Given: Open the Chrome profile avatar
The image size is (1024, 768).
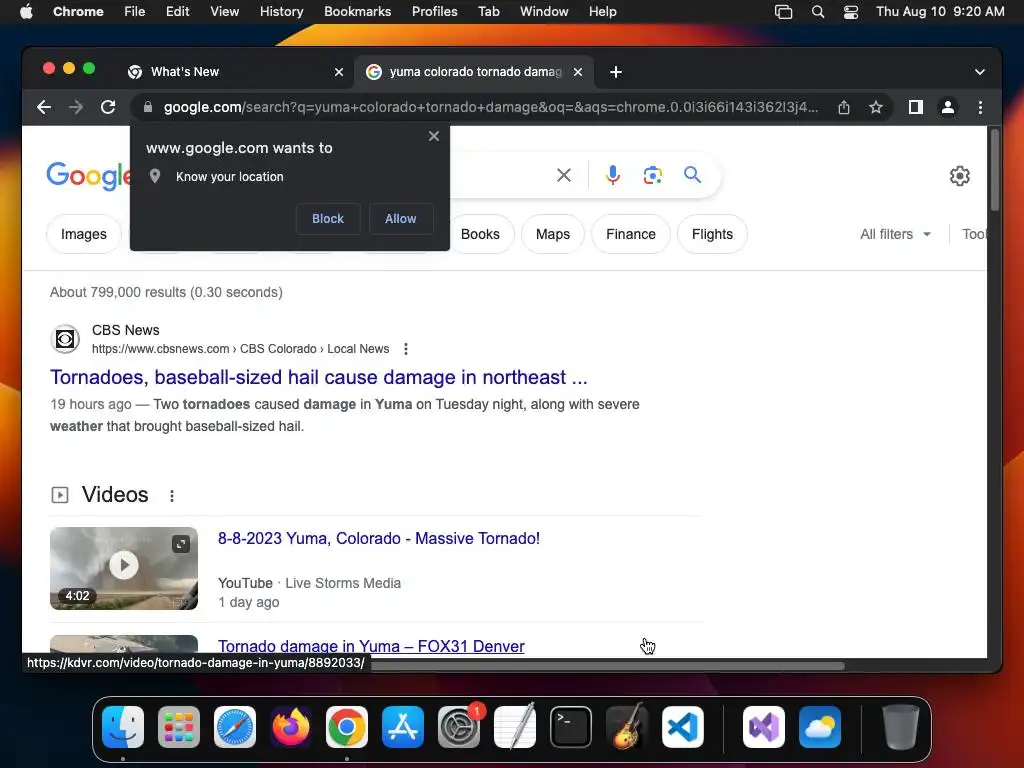Looking at the screenshot, I should (948, 107).
